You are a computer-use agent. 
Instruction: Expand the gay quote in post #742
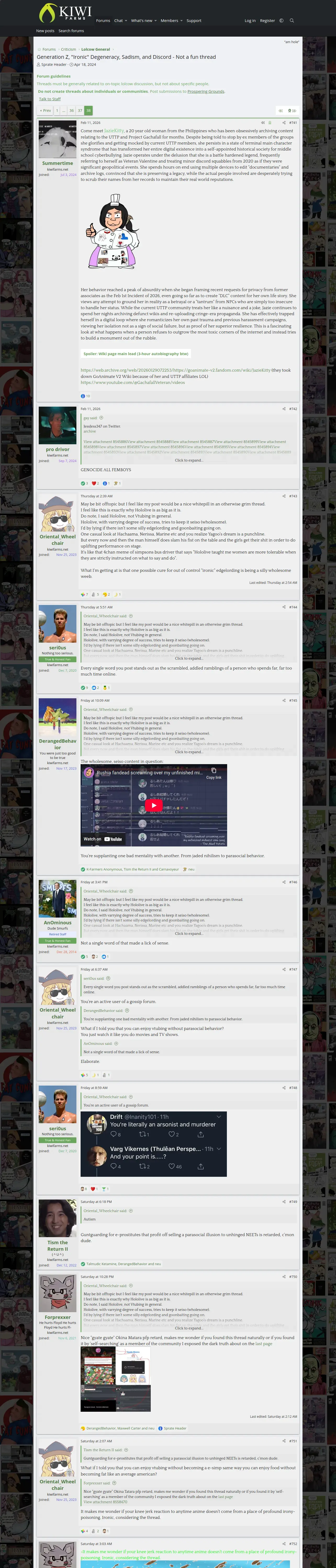click(189, 460)
